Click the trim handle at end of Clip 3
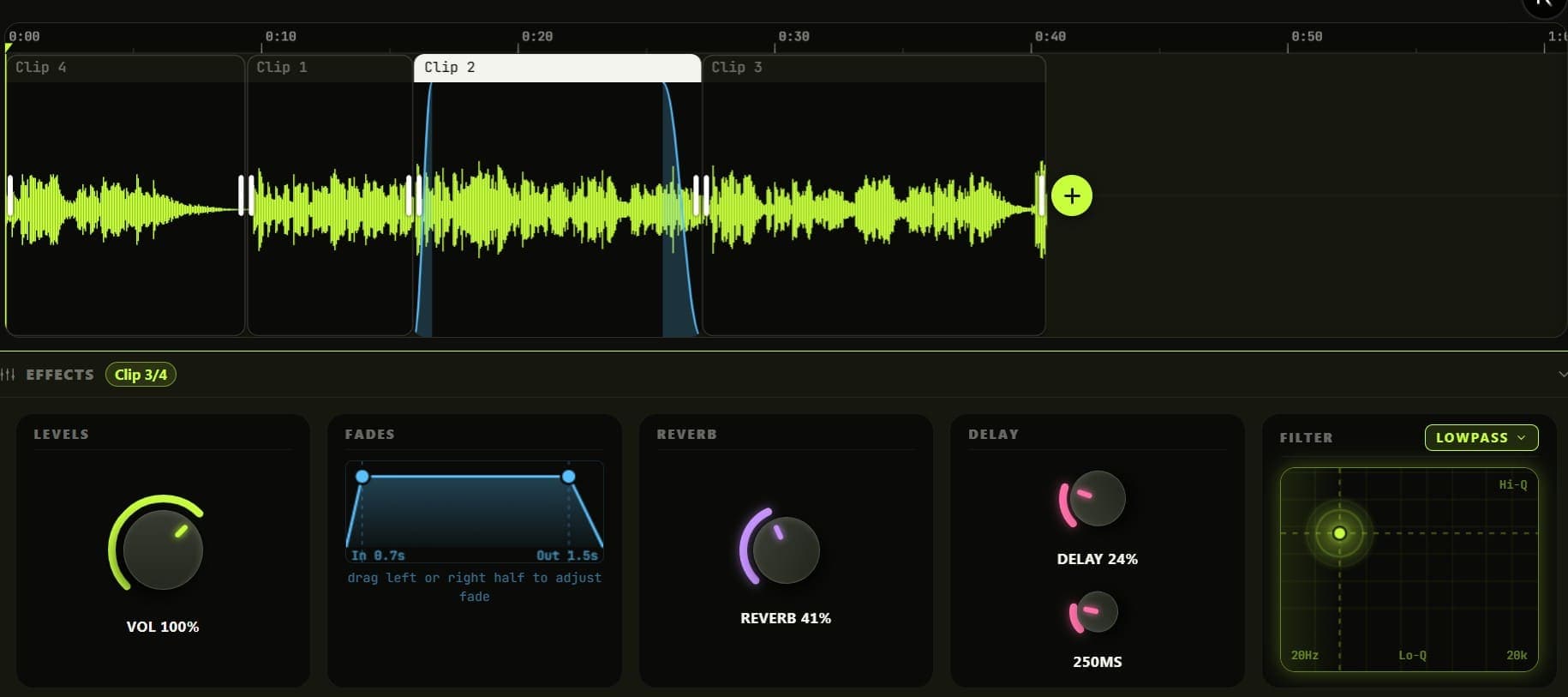The width and height of the screenshot is (1568, 697). tap(1041, 195)
